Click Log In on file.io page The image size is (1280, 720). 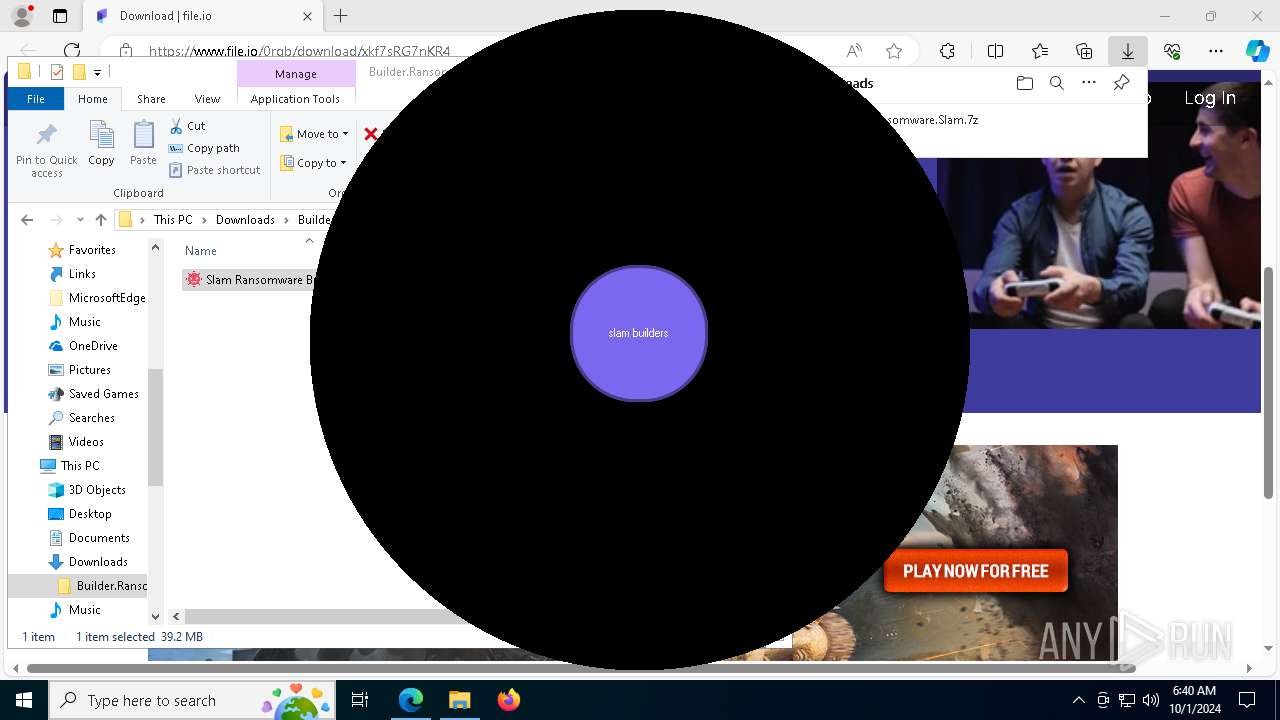point(1210,98)
